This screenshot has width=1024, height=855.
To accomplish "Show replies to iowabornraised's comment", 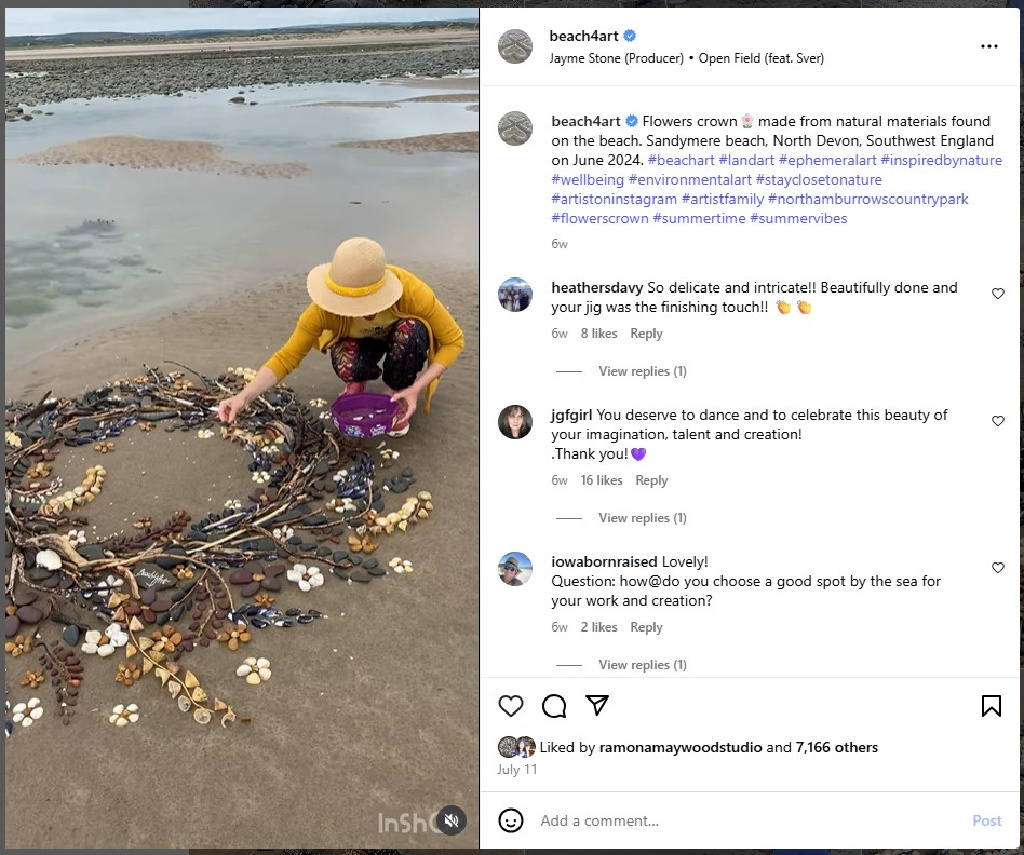I will (x=642, y=665).
